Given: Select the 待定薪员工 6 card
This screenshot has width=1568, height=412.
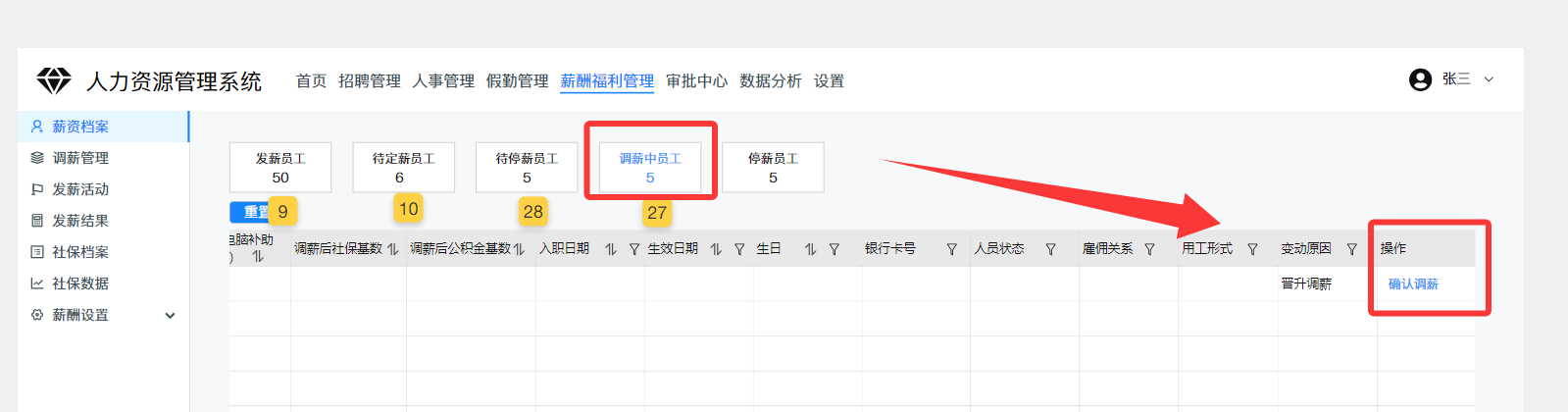Looking at the screenshot, I should pyautogui.click(x=403, y=168).
